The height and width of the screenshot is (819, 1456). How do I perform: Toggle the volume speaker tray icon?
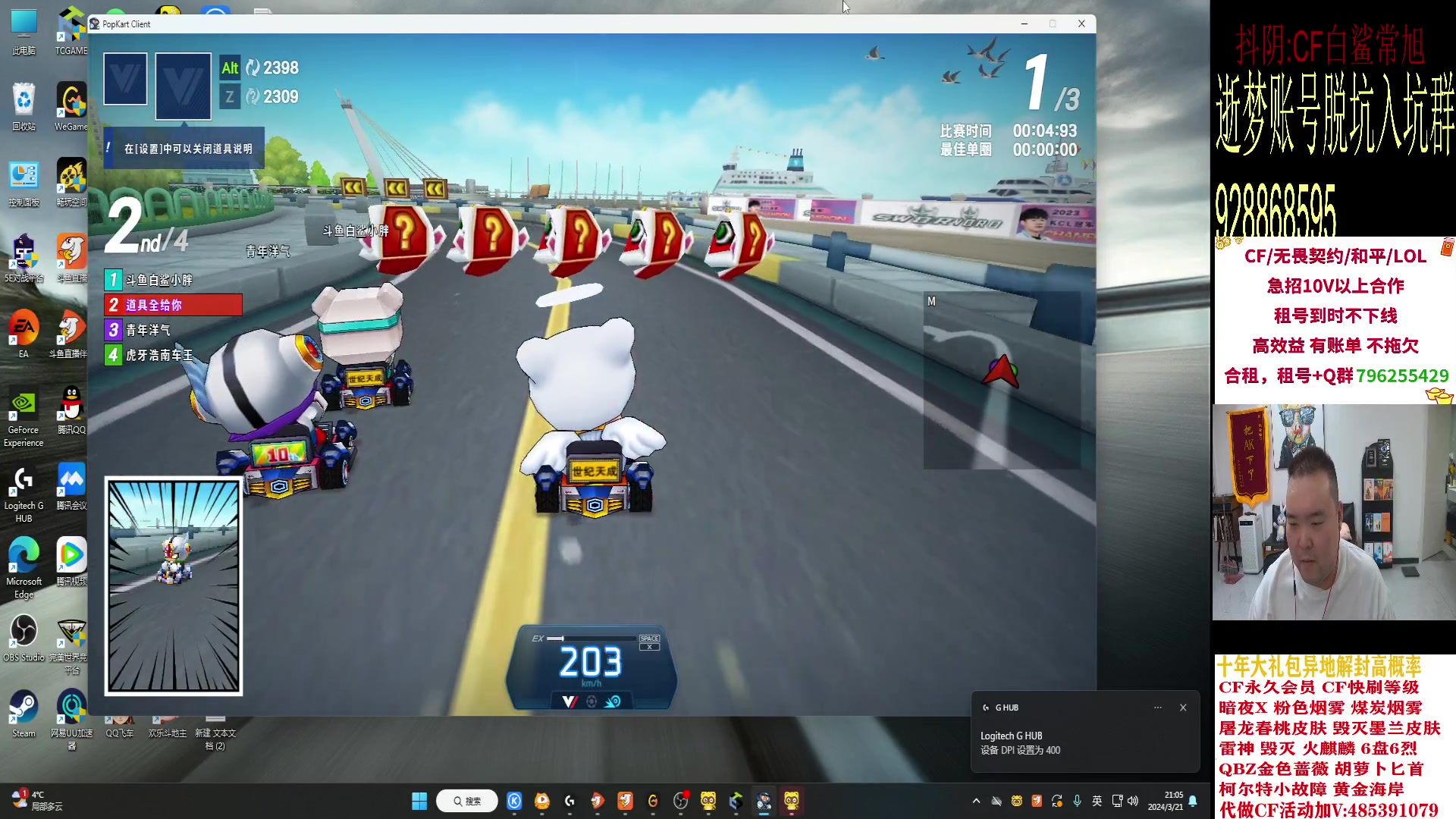(1133, 801)
